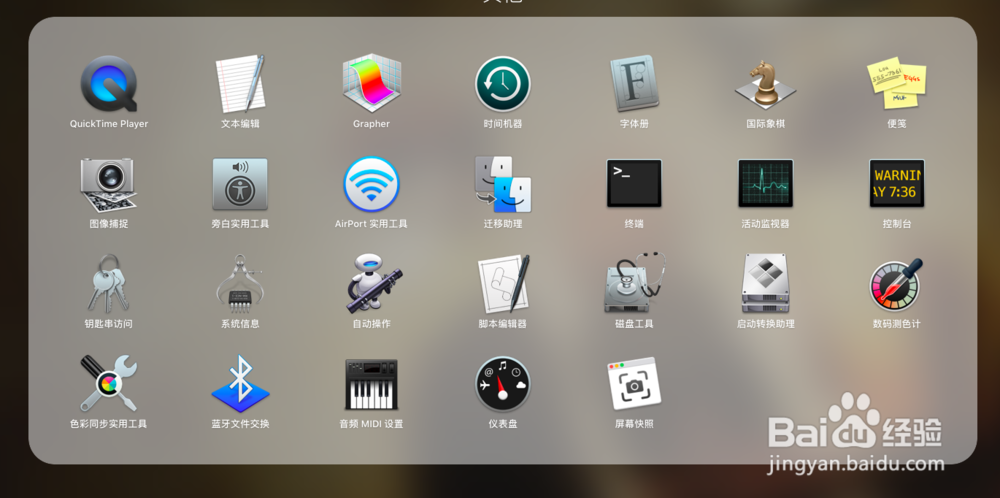This screenshot has height=498, width=1000.
Task: Launch 屏幕快照 Screenshot app icon
Action: [x=634, y=383]
